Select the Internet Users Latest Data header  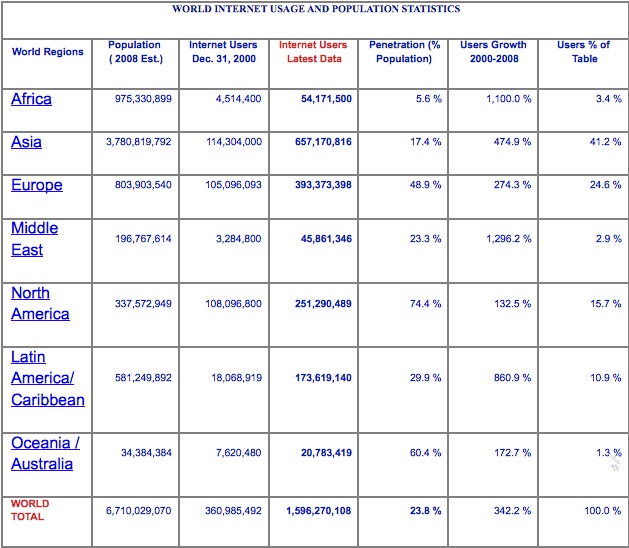(x=313, y=52)
